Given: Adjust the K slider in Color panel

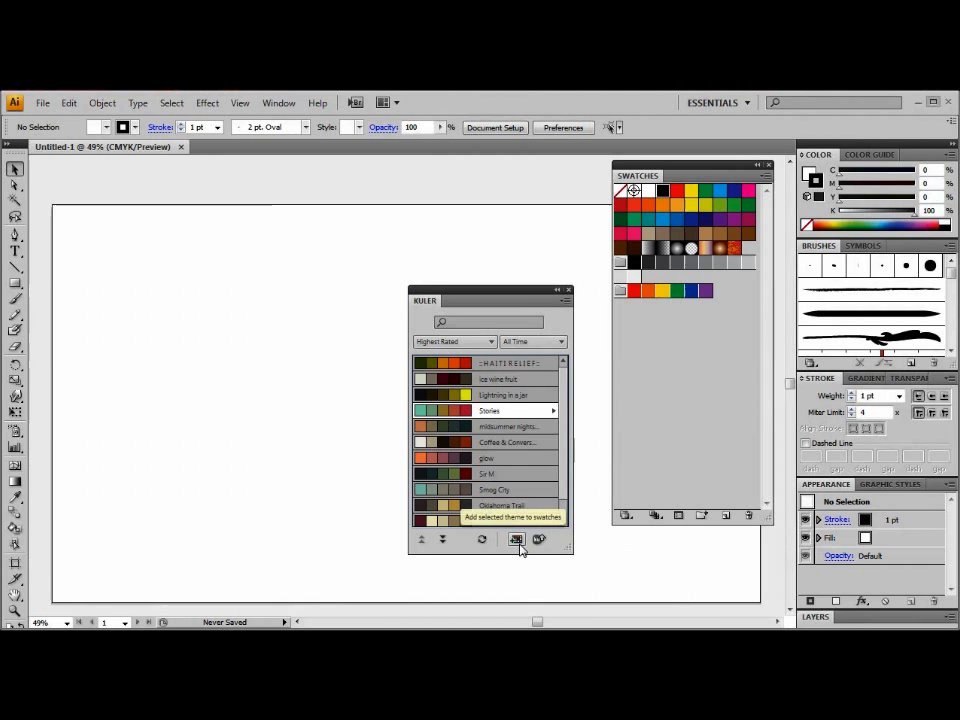Looking at the screenshot, I should coord(915,212).
